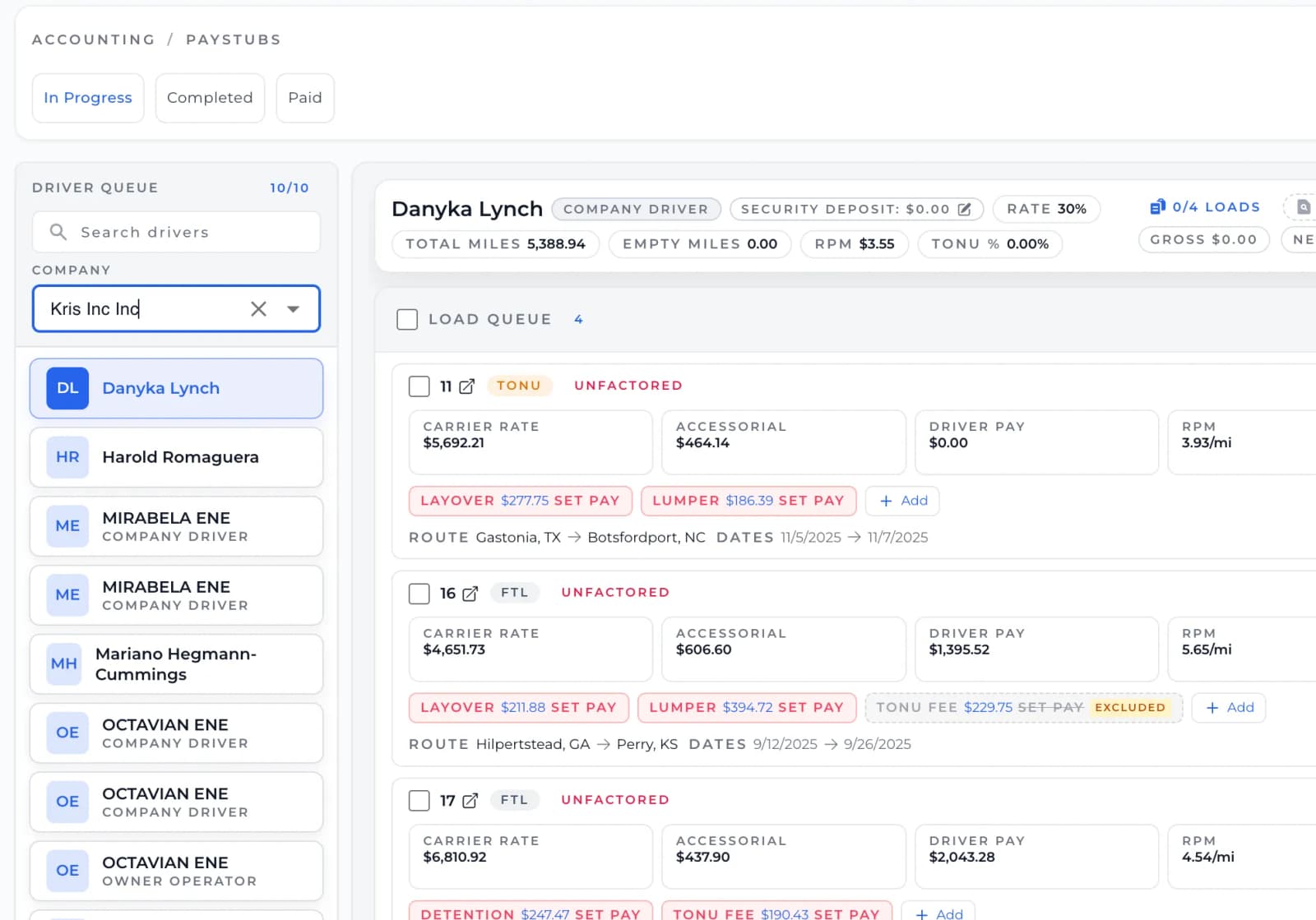Viewport: 1316px width, 920px height.
Task: Switch to the Completed tab
Action: pos(209,97)
